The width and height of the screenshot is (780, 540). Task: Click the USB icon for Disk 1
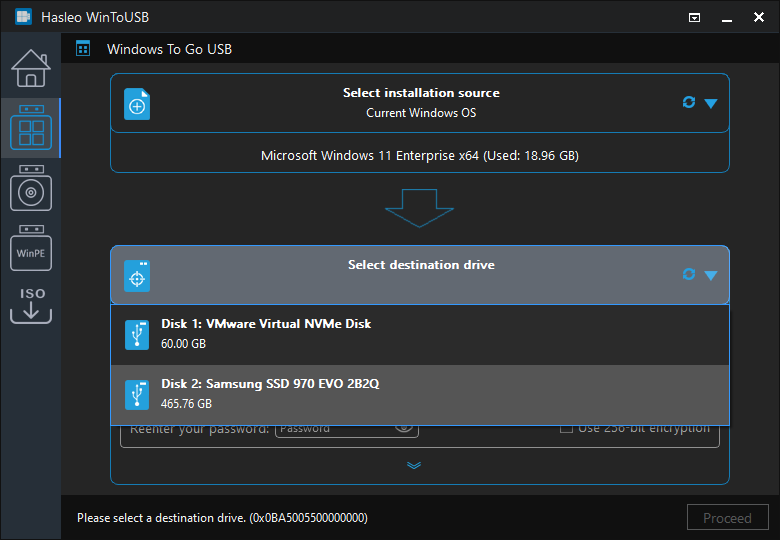tap(137, 335)
